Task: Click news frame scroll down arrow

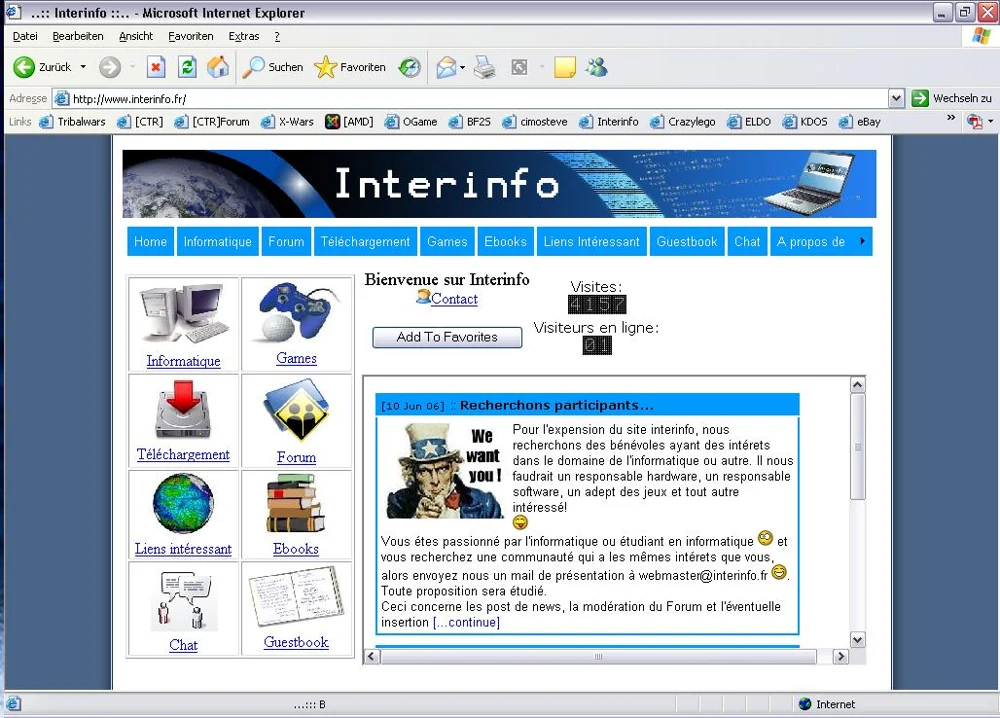Action: (x=858, y=640)
